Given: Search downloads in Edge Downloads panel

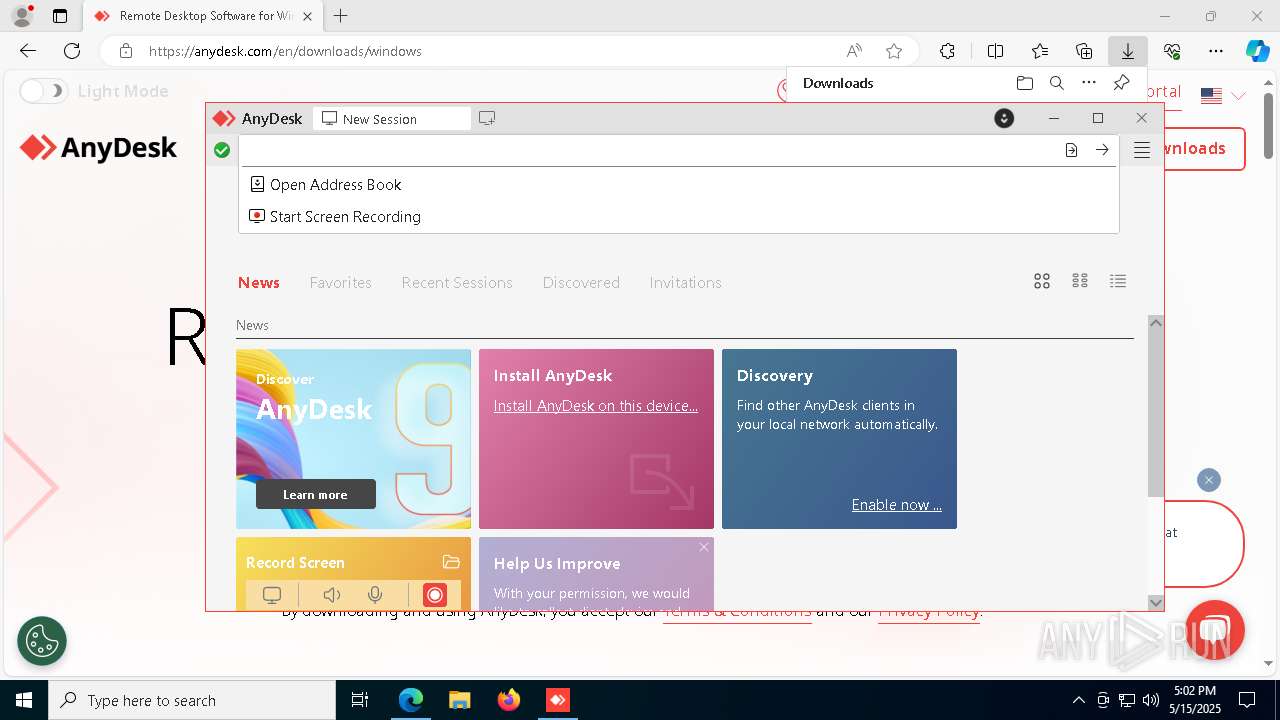Looking at the screenshot, I should click(1056, 83).
